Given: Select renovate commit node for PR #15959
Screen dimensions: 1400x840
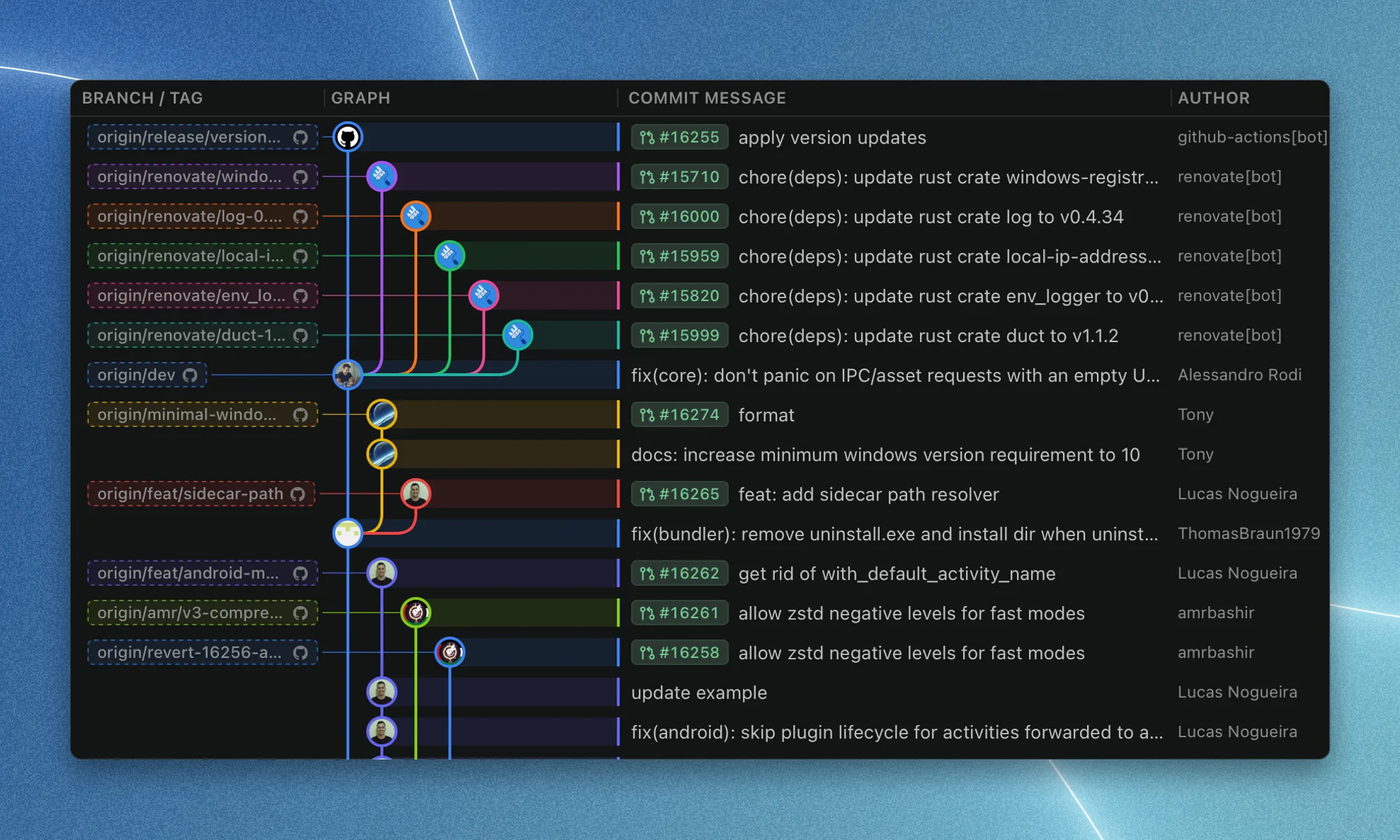Looking at the screenshot, I should [449, 255].
